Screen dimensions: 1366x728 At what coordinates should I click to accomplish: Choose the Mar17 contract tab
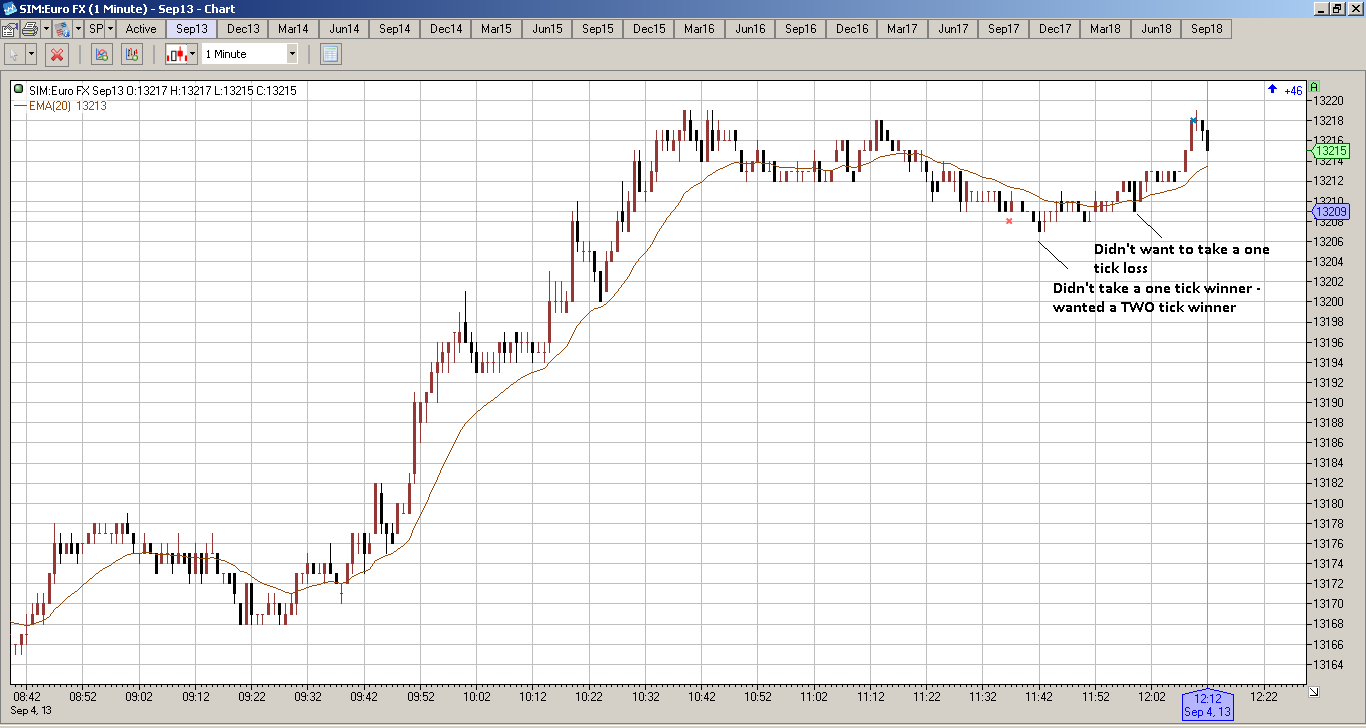(902, 29)
